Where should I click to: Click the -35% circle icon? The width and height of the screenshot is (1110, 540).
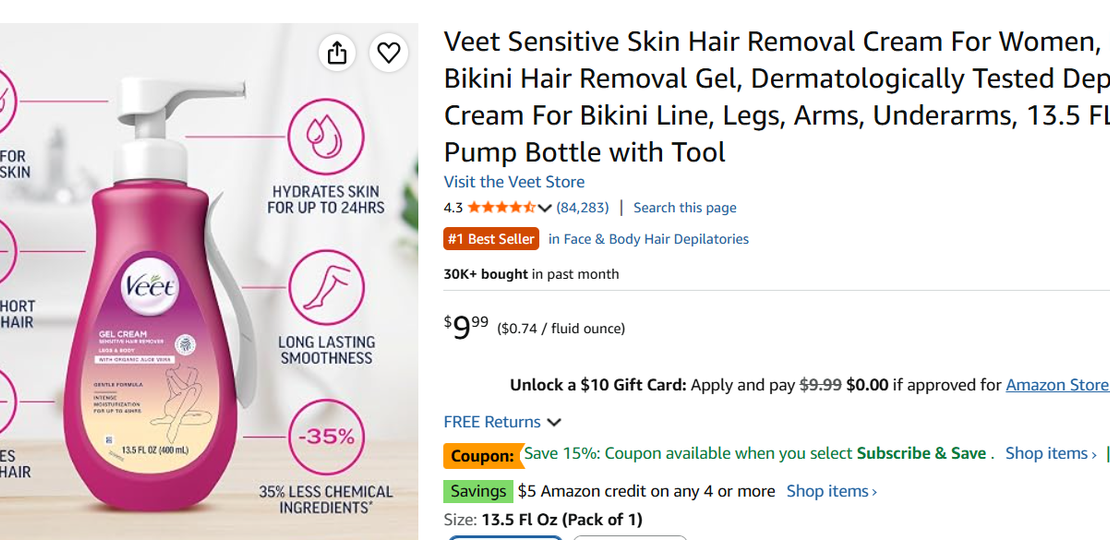(326, 437)
